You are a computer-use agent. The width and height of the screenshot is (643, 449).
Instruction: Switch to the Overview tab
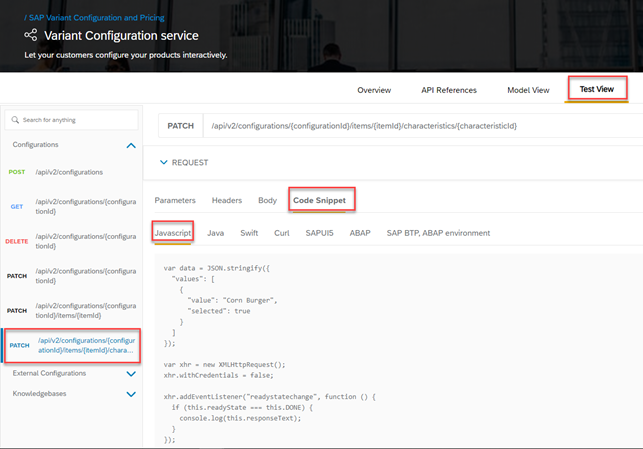pyautogui.click(x=374, y=90)
